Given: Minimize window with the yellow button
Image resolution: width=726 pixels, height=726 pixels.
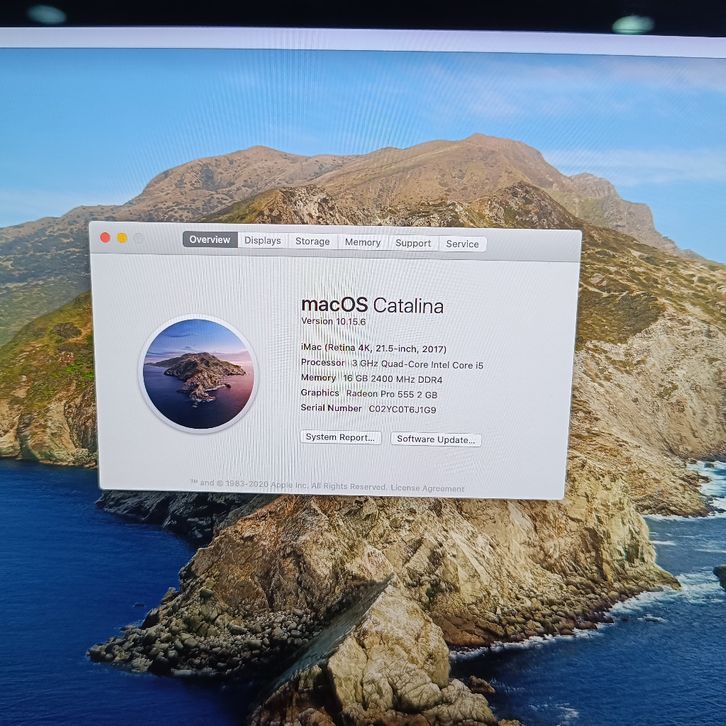Looking at the screenshot, I should [x=122, y=238].
